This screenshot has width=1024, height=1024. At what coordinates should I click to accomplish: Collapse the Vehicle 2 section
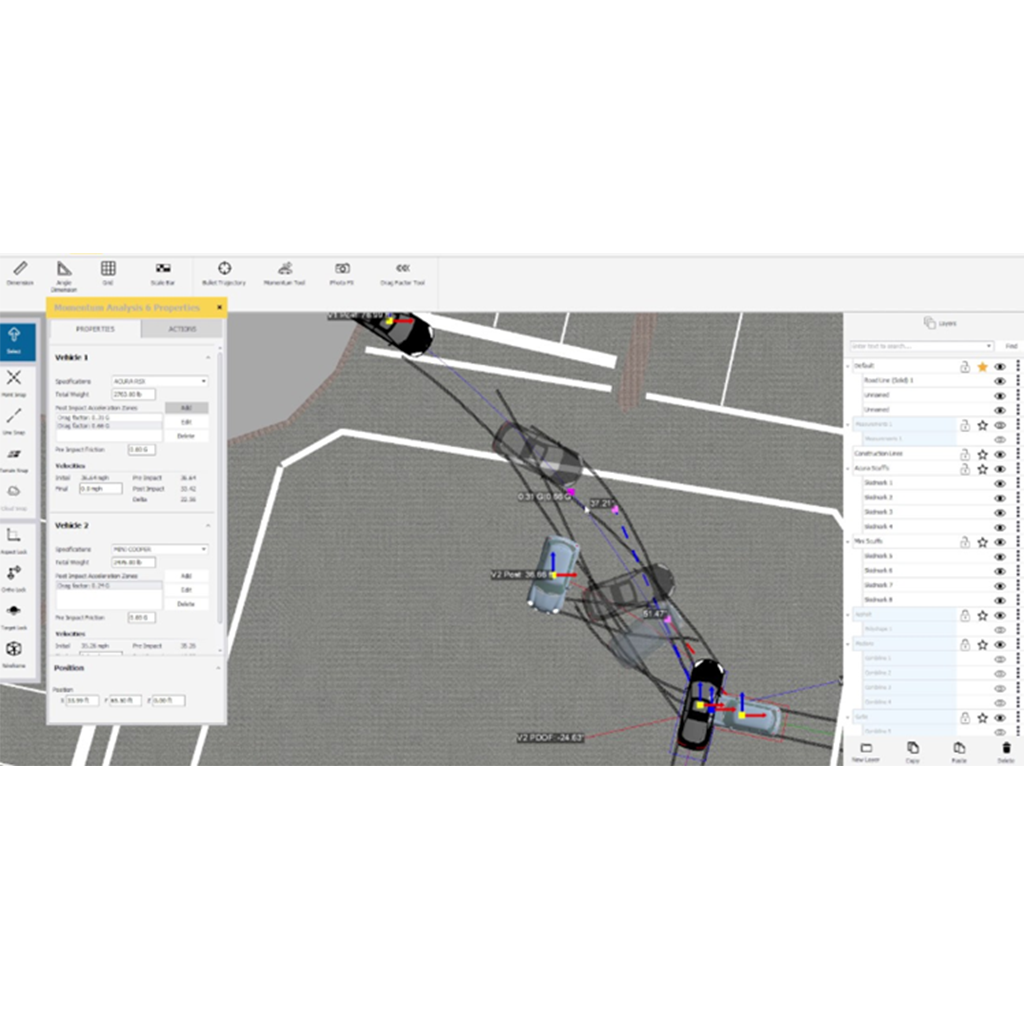(208, 524)
